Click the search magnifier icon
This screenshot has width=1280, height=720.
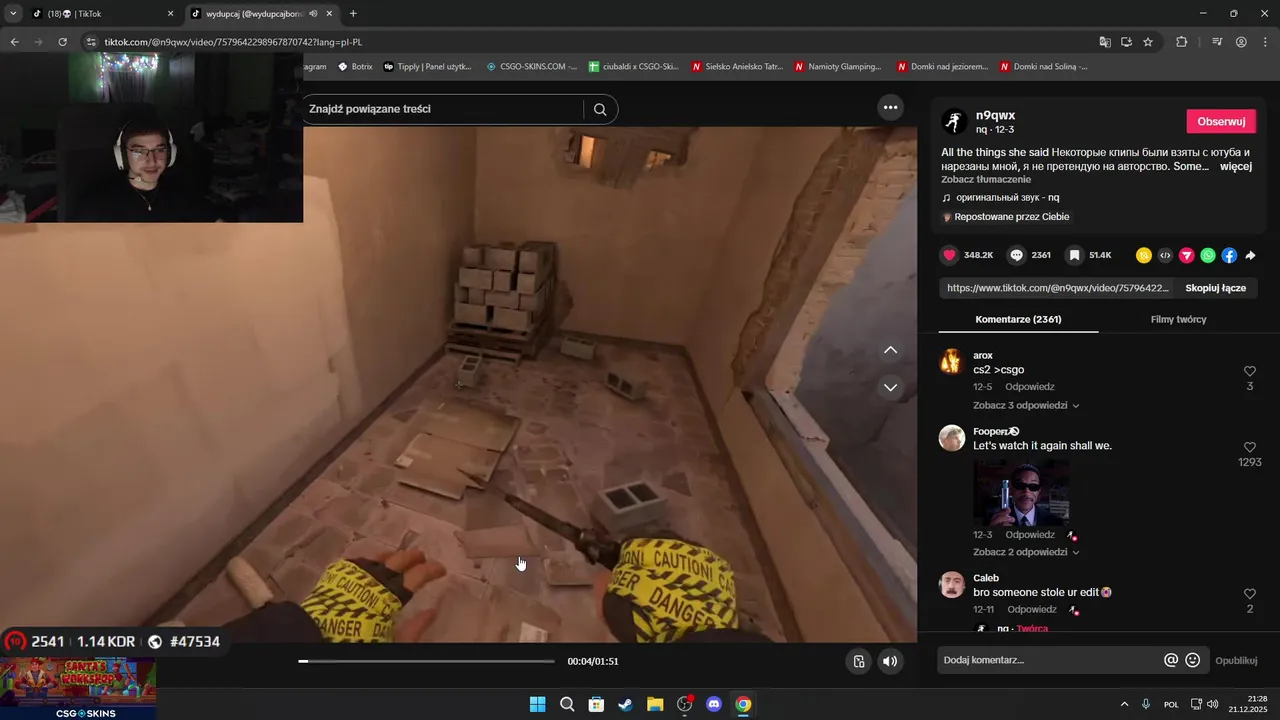(x=600, y=109)
